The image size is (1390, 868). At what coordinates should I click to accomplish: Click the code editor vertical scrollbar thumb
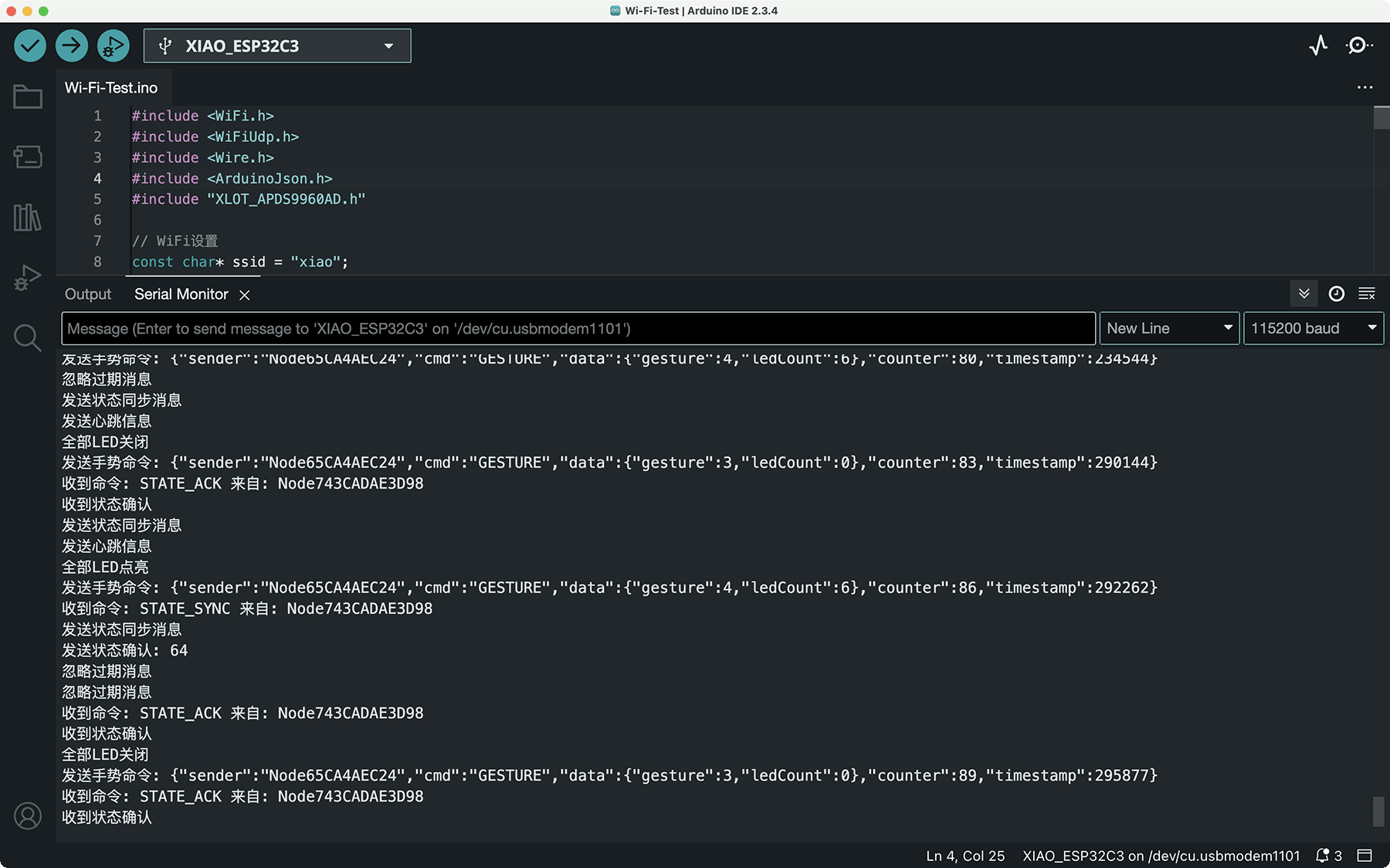(x=1382, y=118)
